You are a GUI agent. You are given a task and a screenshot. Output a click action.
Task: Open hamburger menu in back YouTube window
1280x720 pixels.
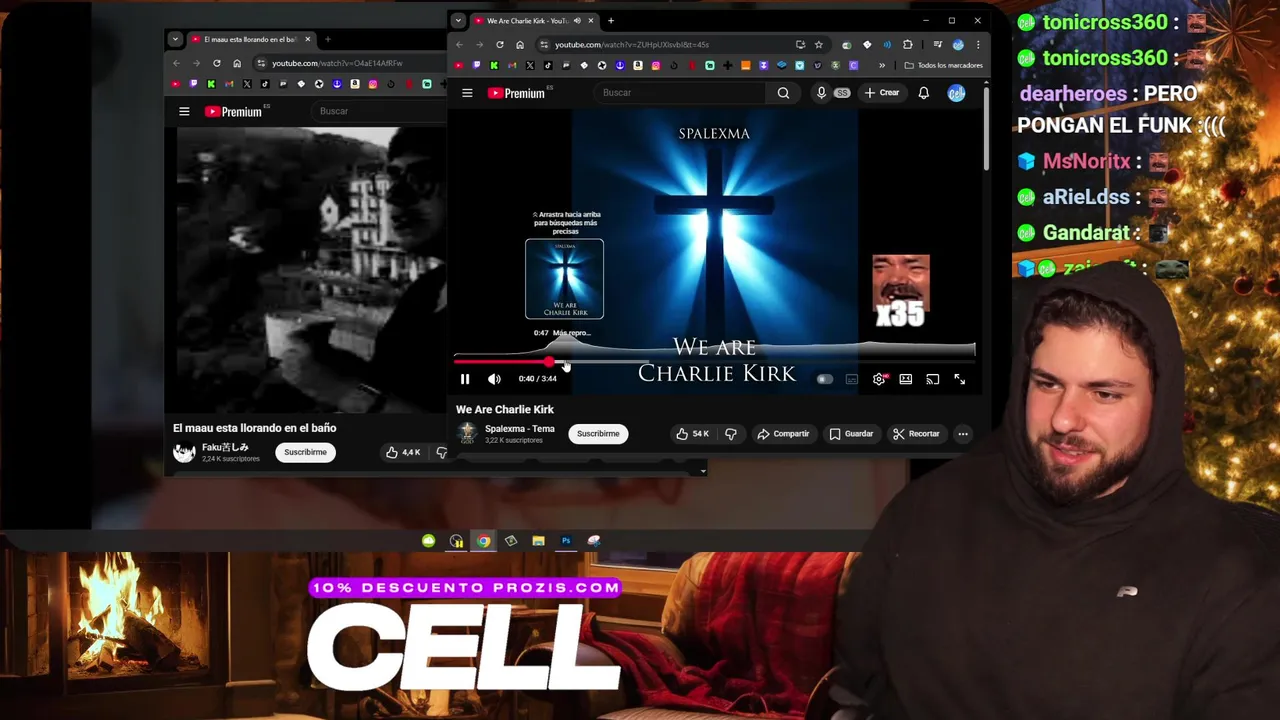(x=184, y=112)
